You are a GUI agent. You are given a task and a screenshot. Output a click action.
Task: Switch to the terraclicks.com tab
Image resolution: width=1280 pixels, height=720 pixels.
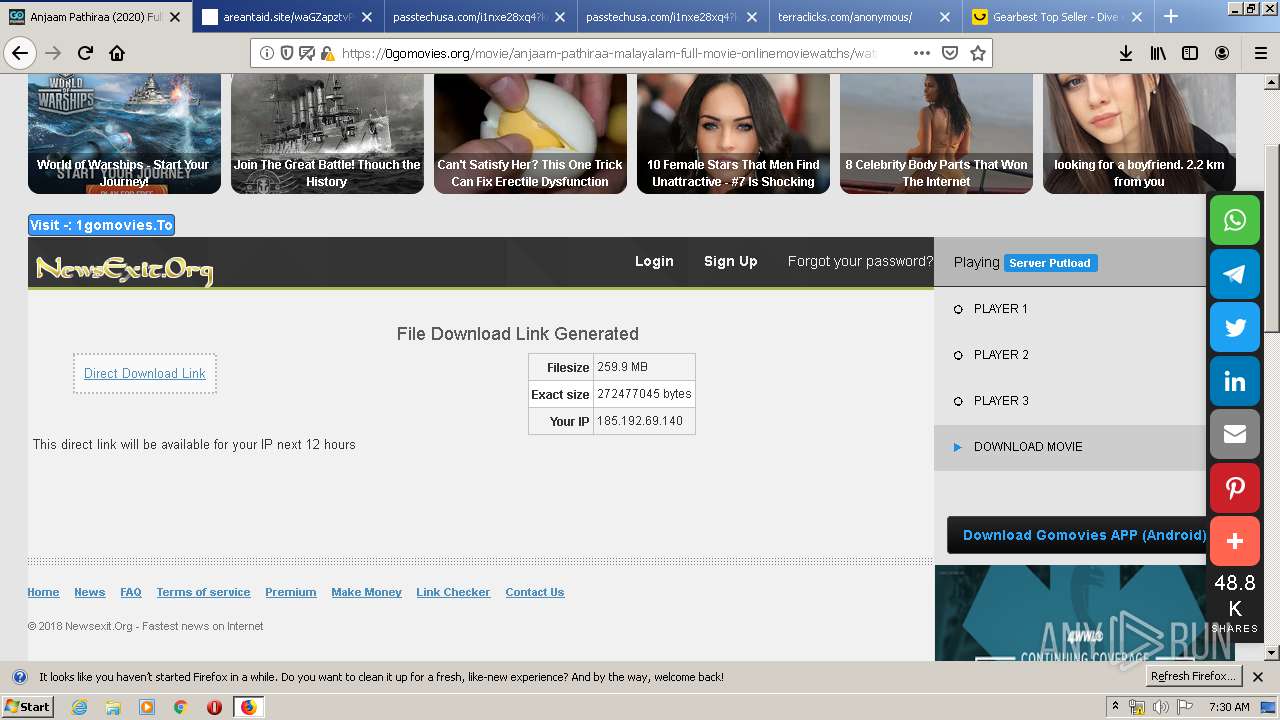click(866, 16)
